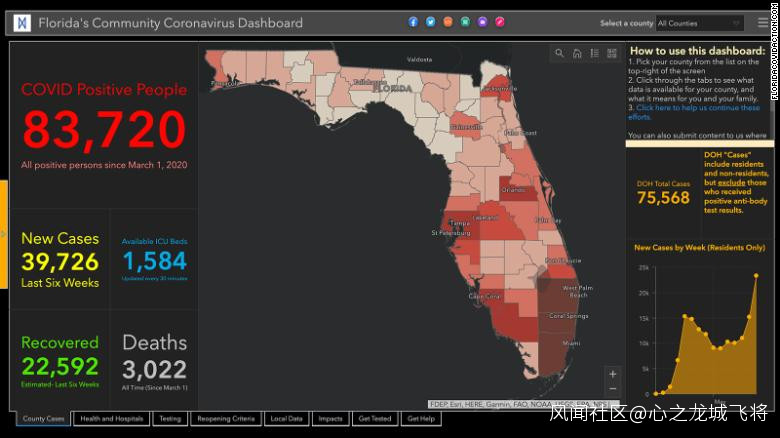Click the 75,568 DOH Total Cases value
This screenshot has height=438, width=780.
click(663, 198)
